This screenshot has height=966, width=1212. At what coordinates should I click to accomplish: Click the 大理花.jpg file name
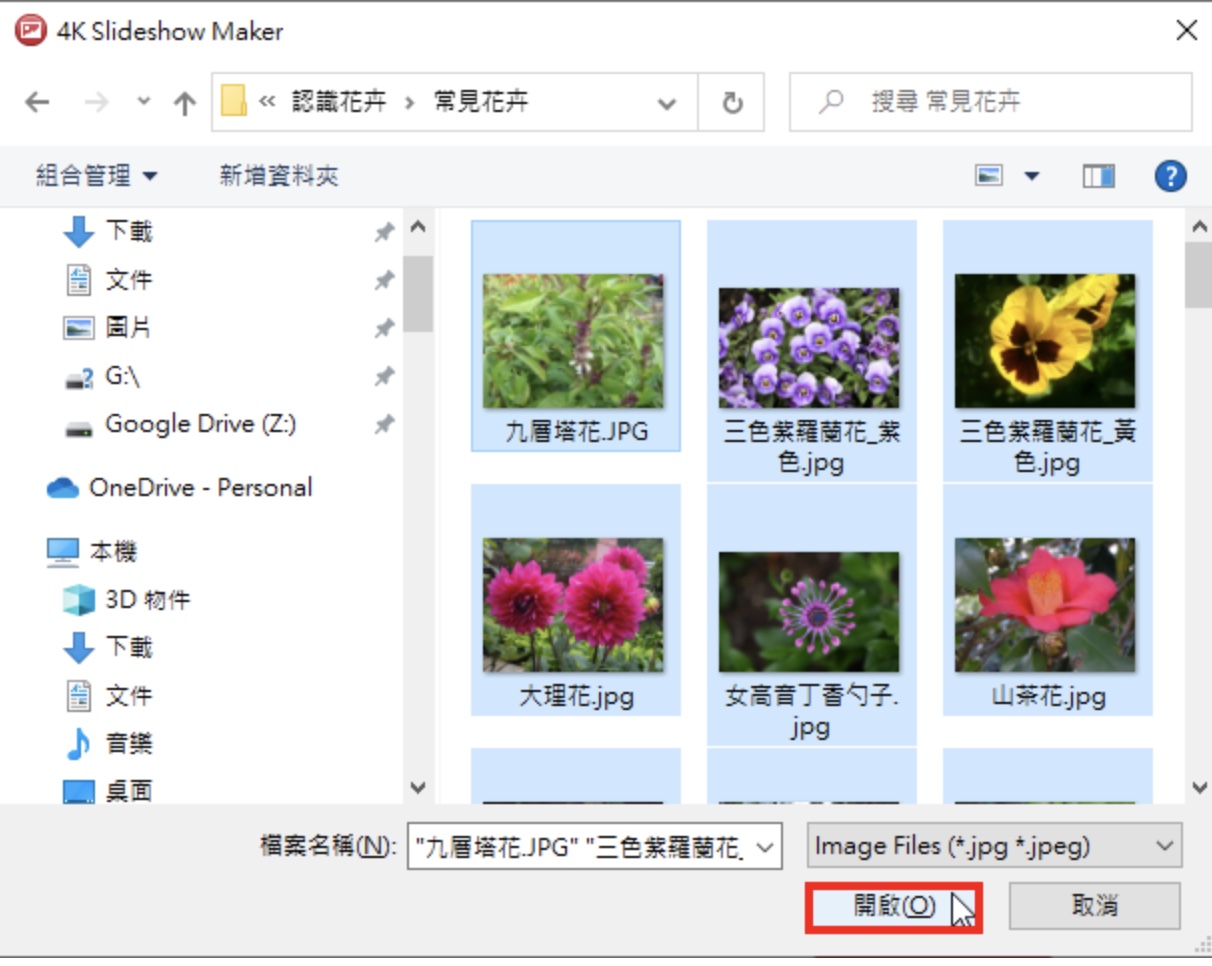click(576, 696)
